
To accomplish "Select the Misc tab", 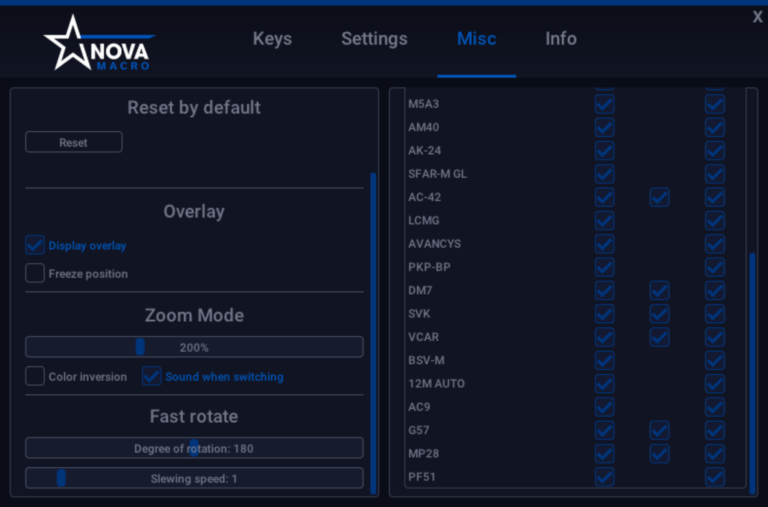I will (477, 39).
